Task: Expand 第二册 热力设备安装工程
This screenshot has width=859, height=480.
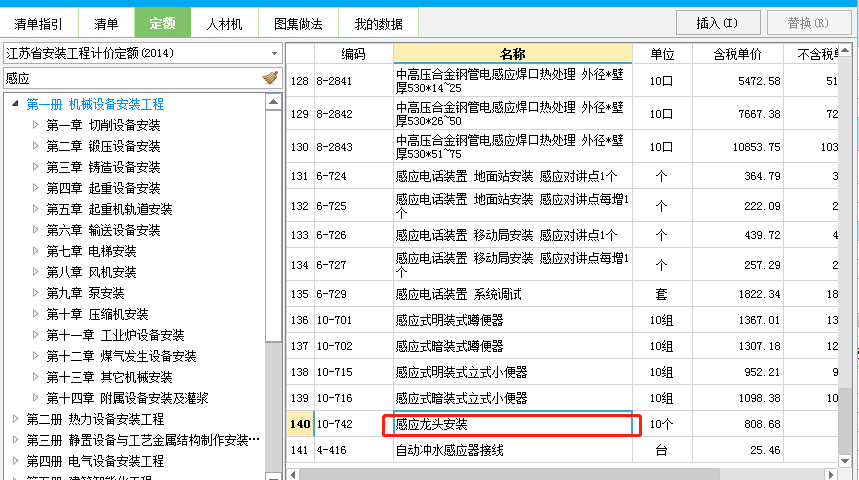Action: 15,419
